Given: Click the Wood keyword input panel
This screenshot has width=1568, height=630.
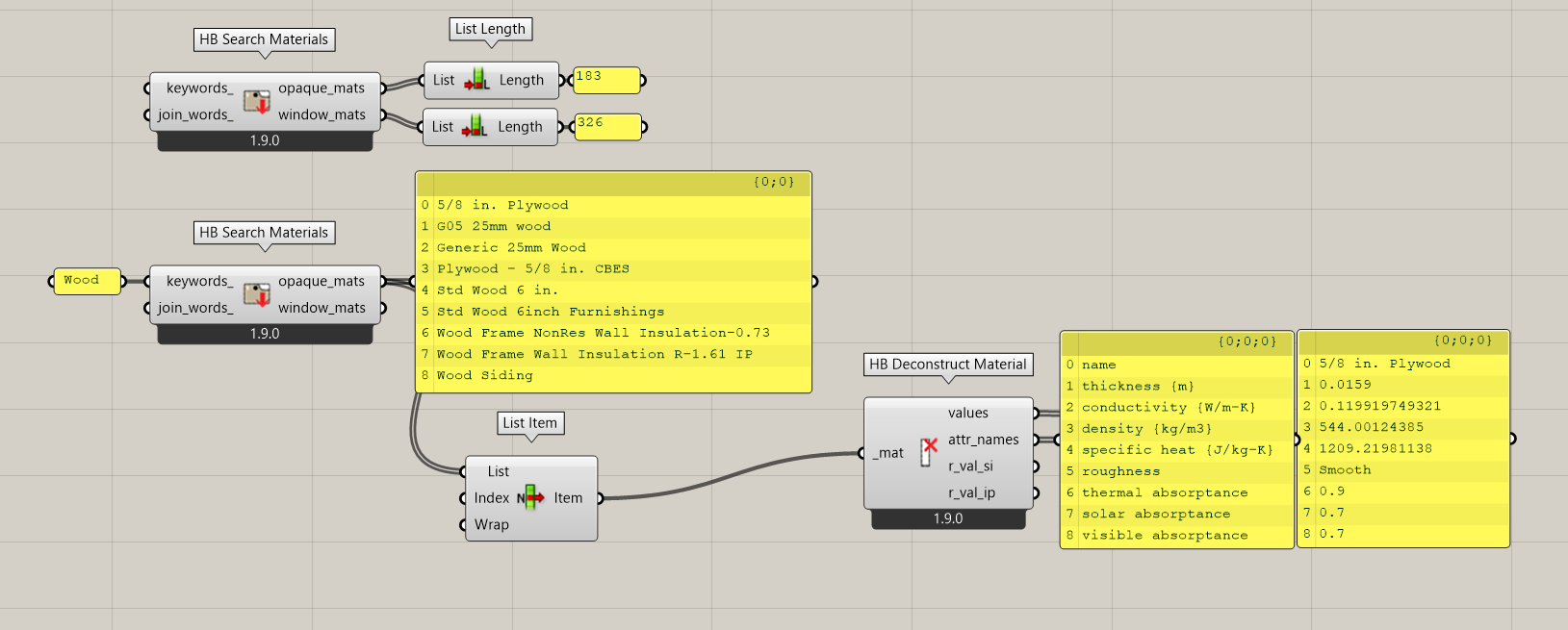Looking at the screenshot, I should pyautogui.click(x=87, y=281).
